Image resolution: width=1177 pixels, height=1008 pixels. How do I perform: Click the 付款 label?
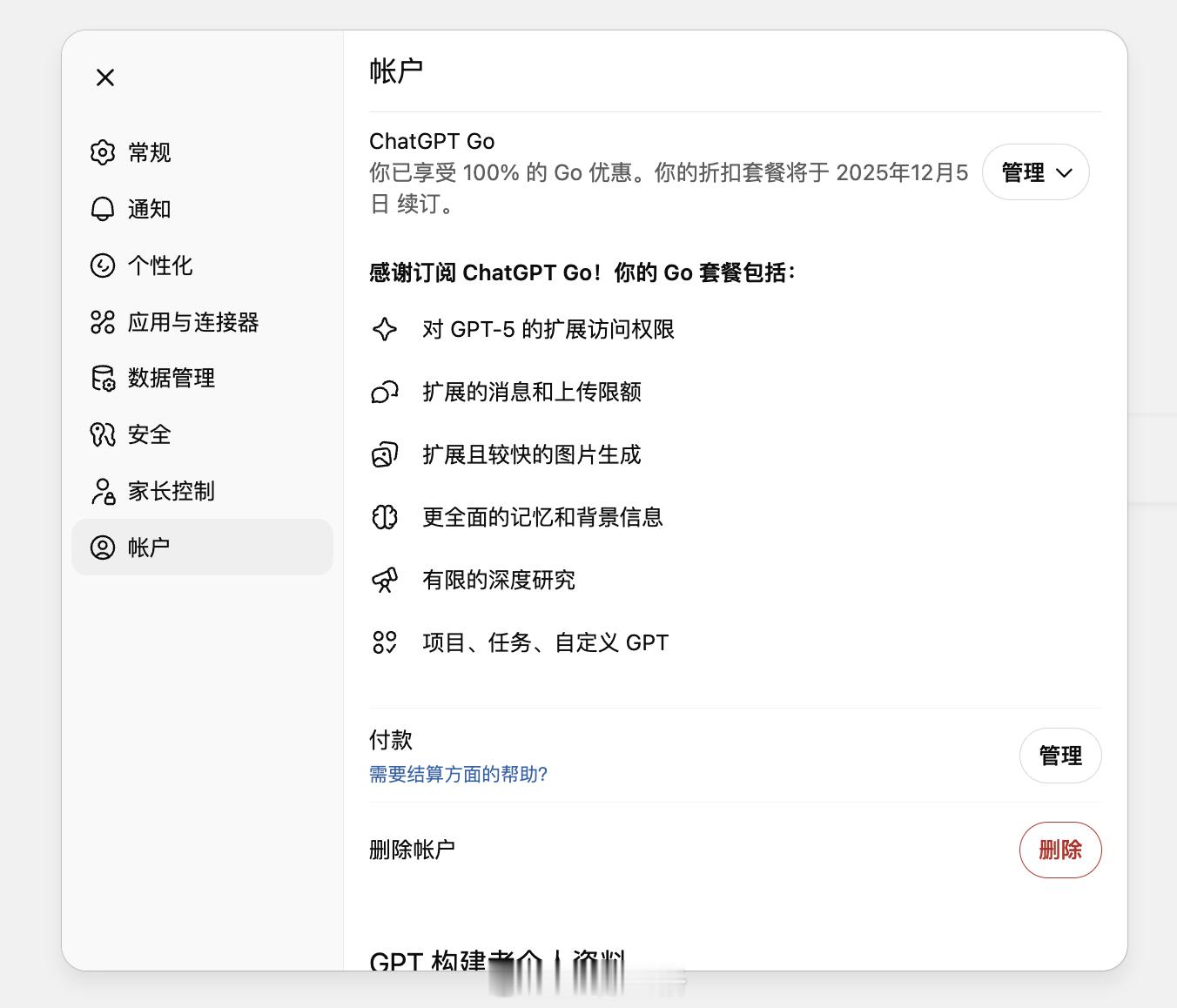point(391,740)
